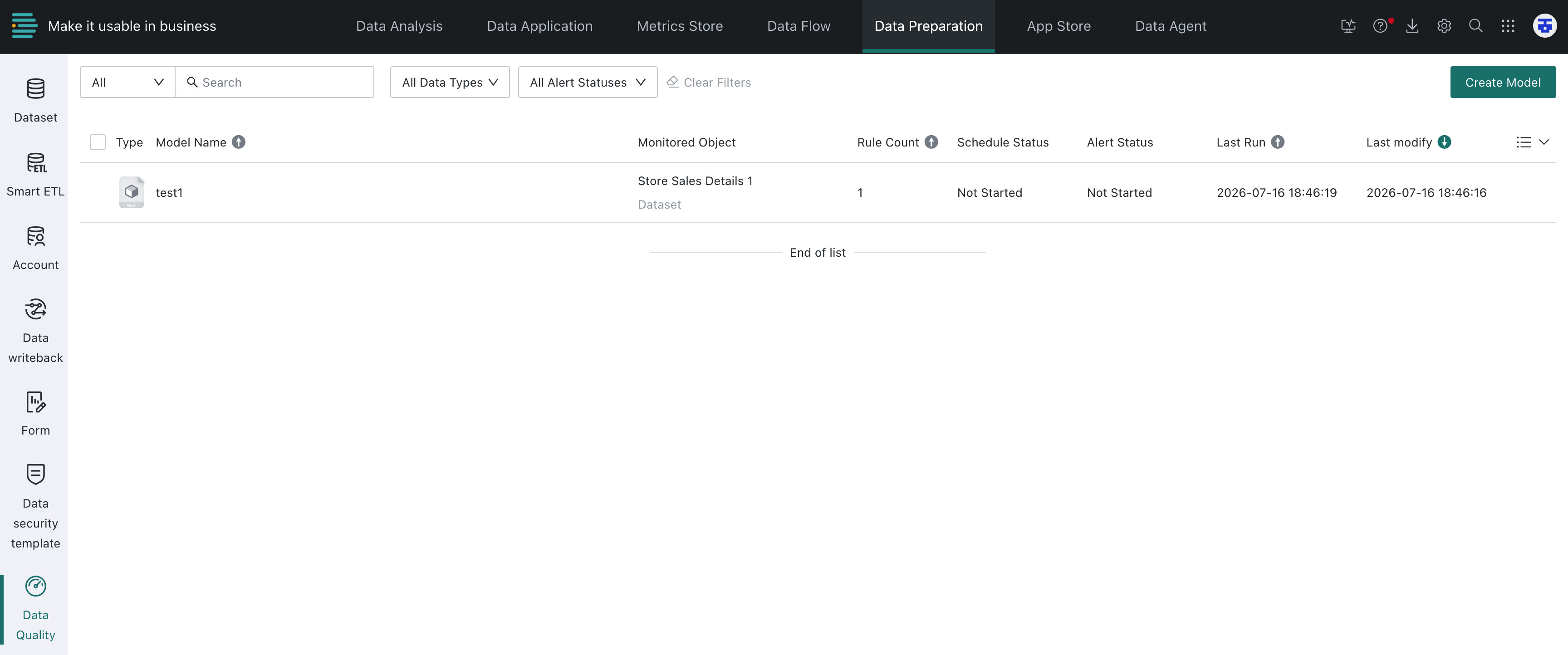Click the Create Model button
Screen dimensions: 1568x655
pyautogui.click(x=1502, y=82)
